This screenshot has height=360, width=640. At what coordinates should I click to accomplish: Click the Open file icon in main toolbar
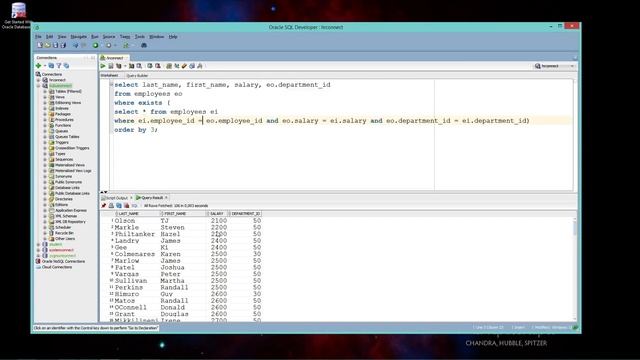47,45
